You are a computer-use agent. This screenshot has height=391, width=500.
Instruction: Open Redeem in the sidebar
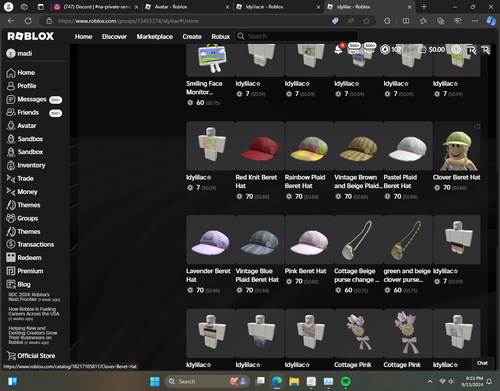click(x=24, y=258)
